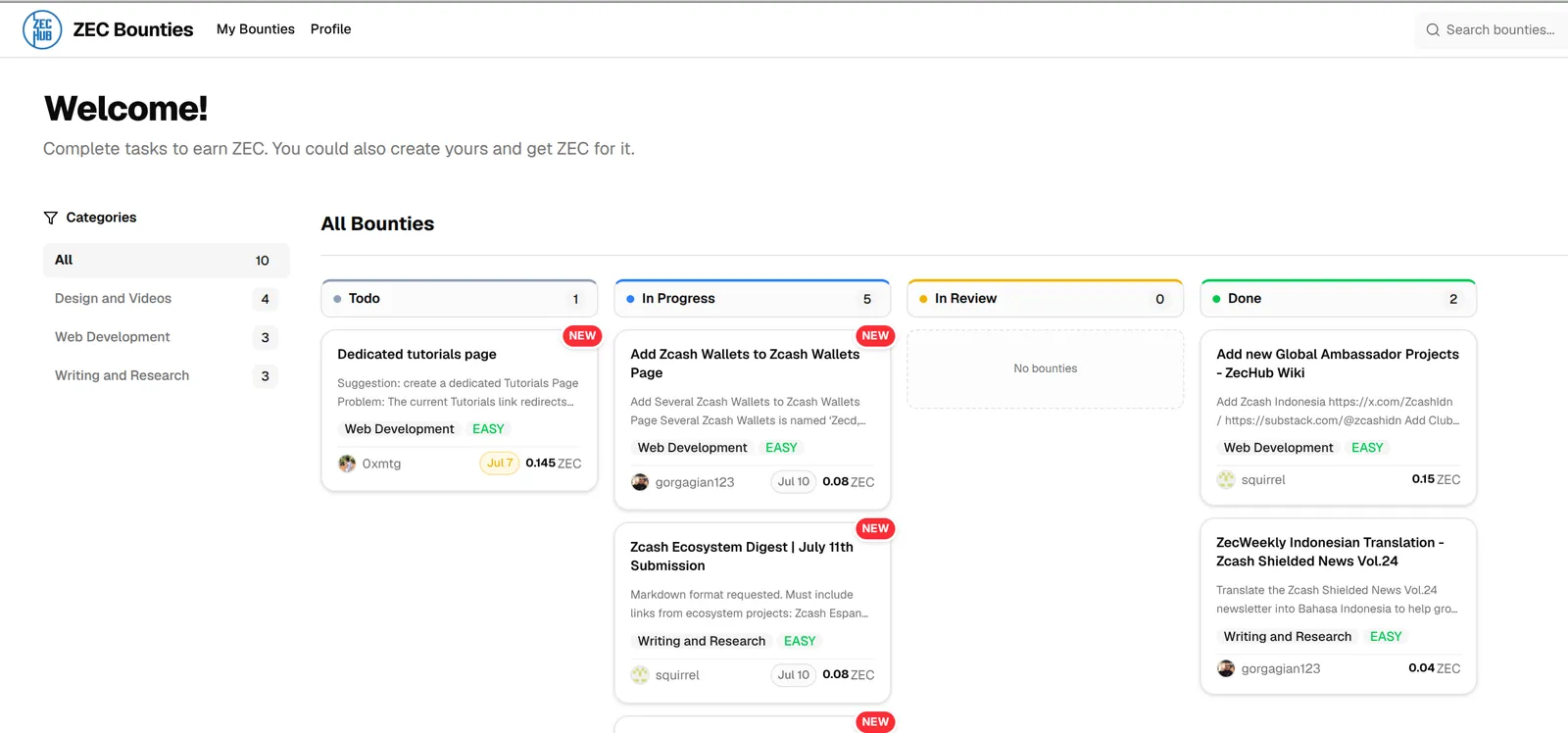Click Writing and Research tag on Ecosystem Digest card
Viewport: 1568px width, 733px height.
(702, 641)
